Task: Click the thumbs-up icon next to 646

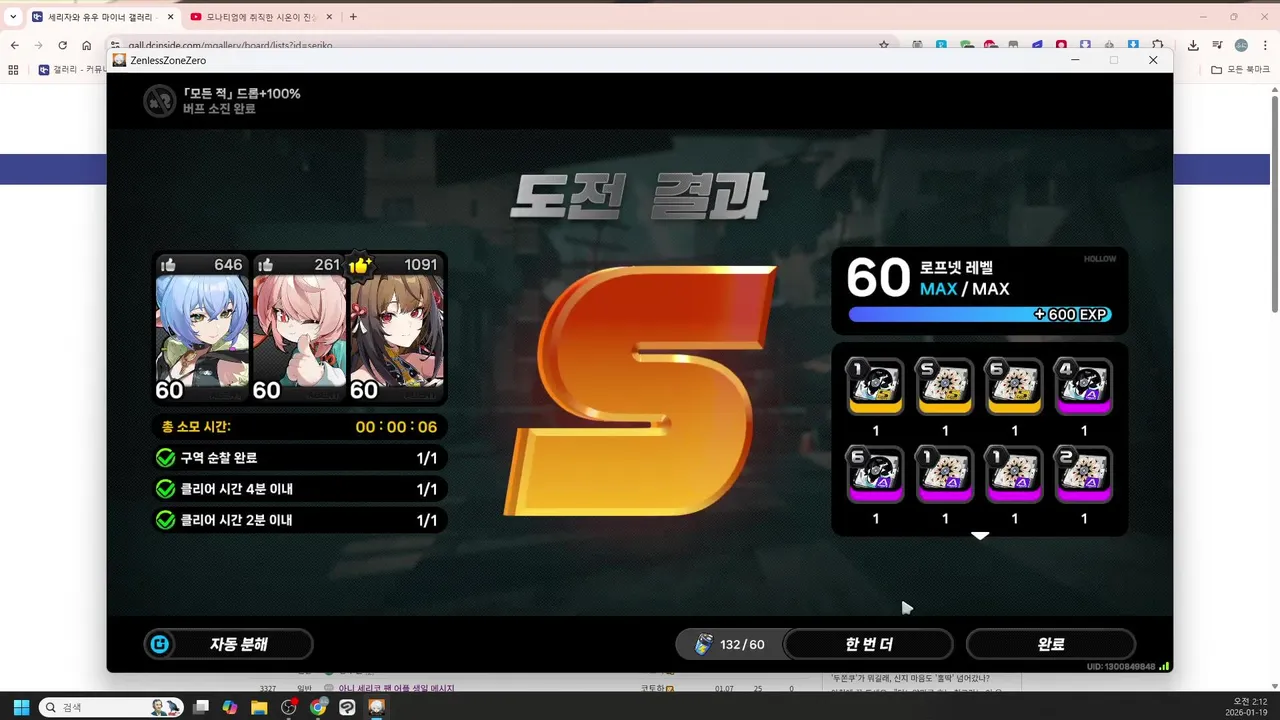Action: click(168, 265)
